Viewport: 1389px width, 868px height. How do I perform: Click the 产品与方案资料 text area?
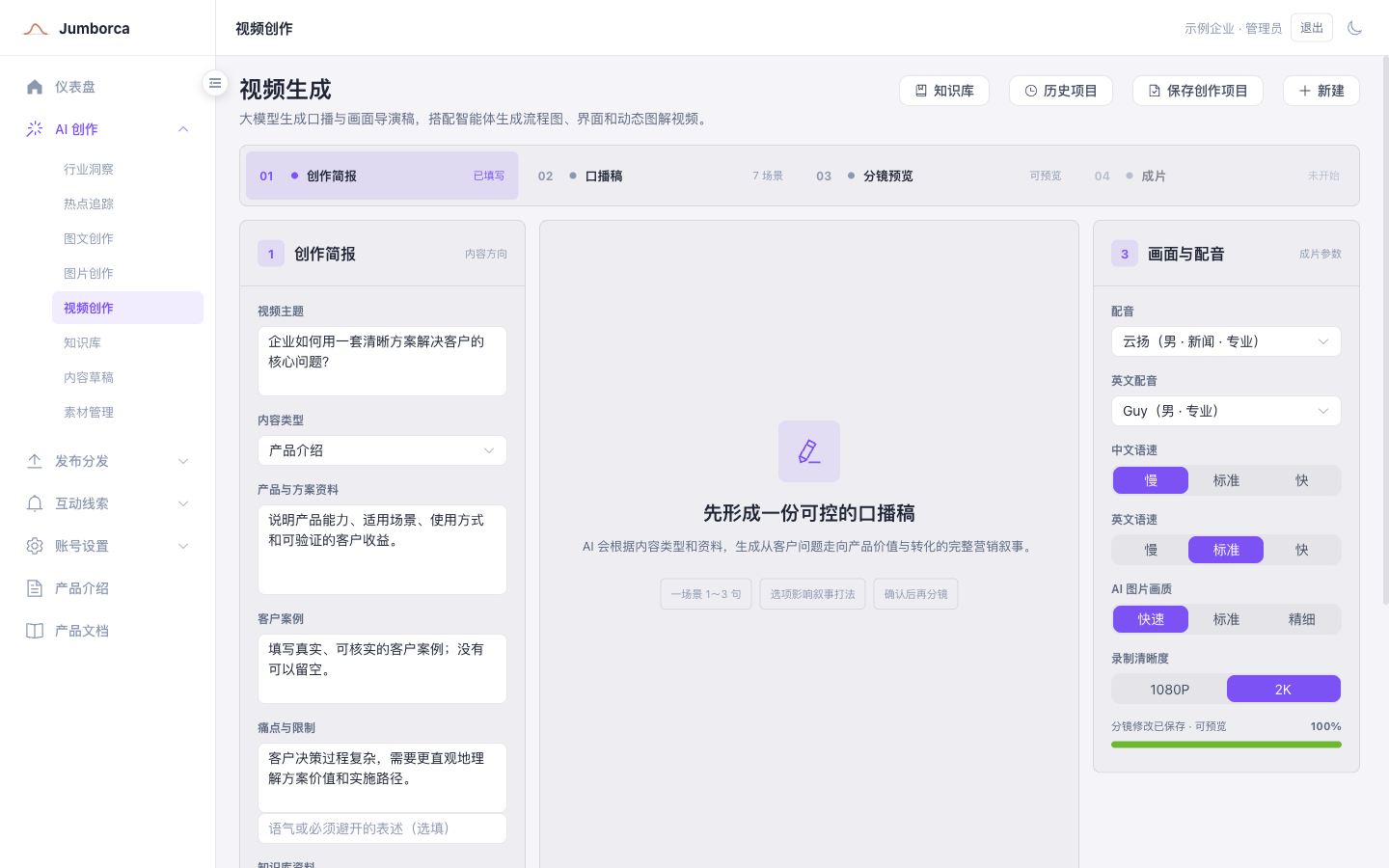[382, 550]
